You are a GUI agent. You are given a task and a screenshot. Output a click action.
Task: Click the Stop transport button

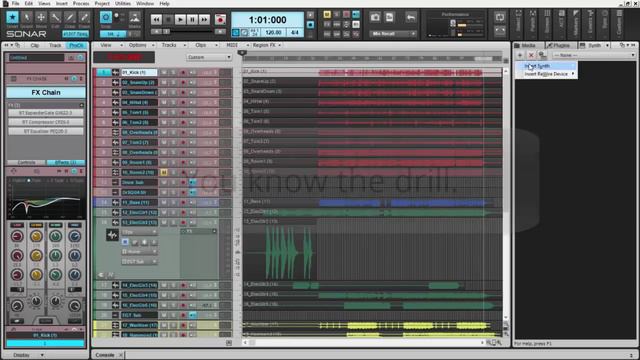point(168,19)
